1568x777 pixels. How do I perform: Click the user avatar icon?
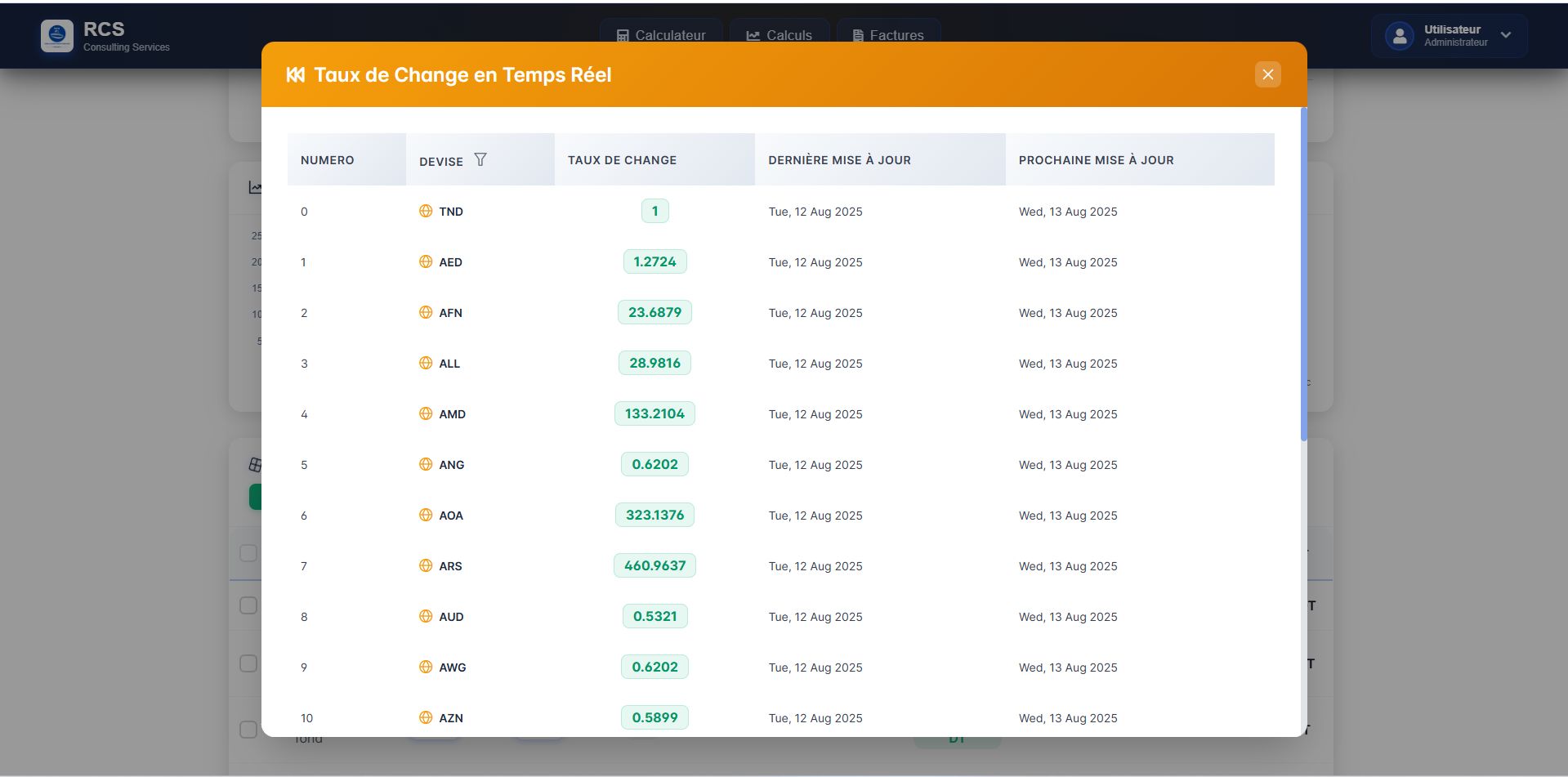[1399, 36]
